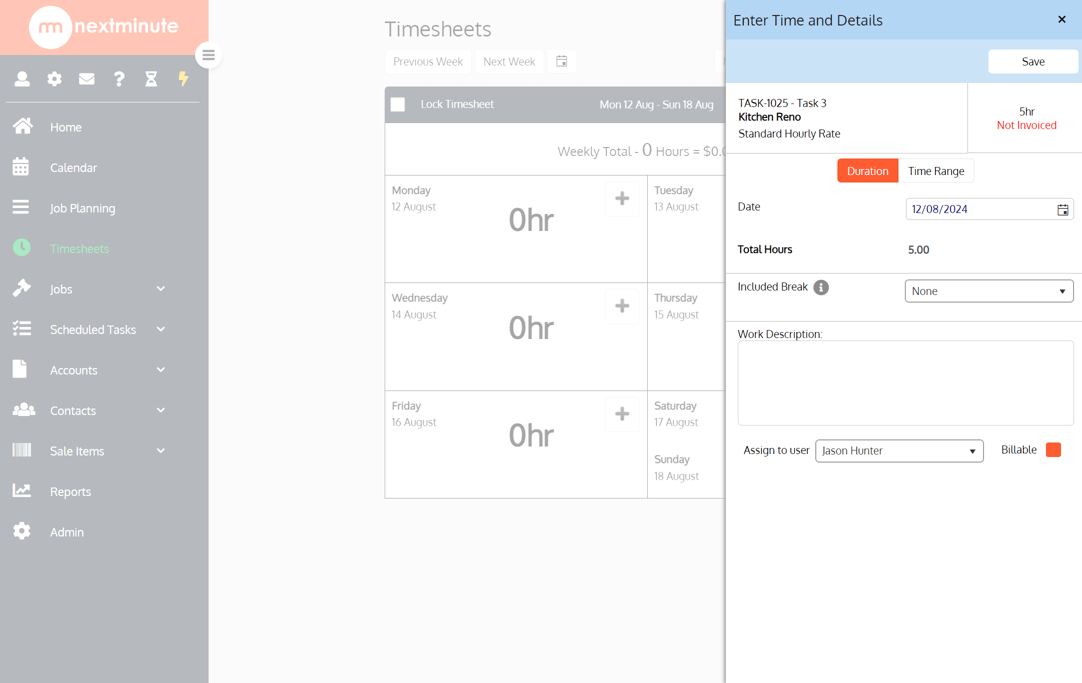Open the calendar picker beside Next Week

click(x=561, y=61)
